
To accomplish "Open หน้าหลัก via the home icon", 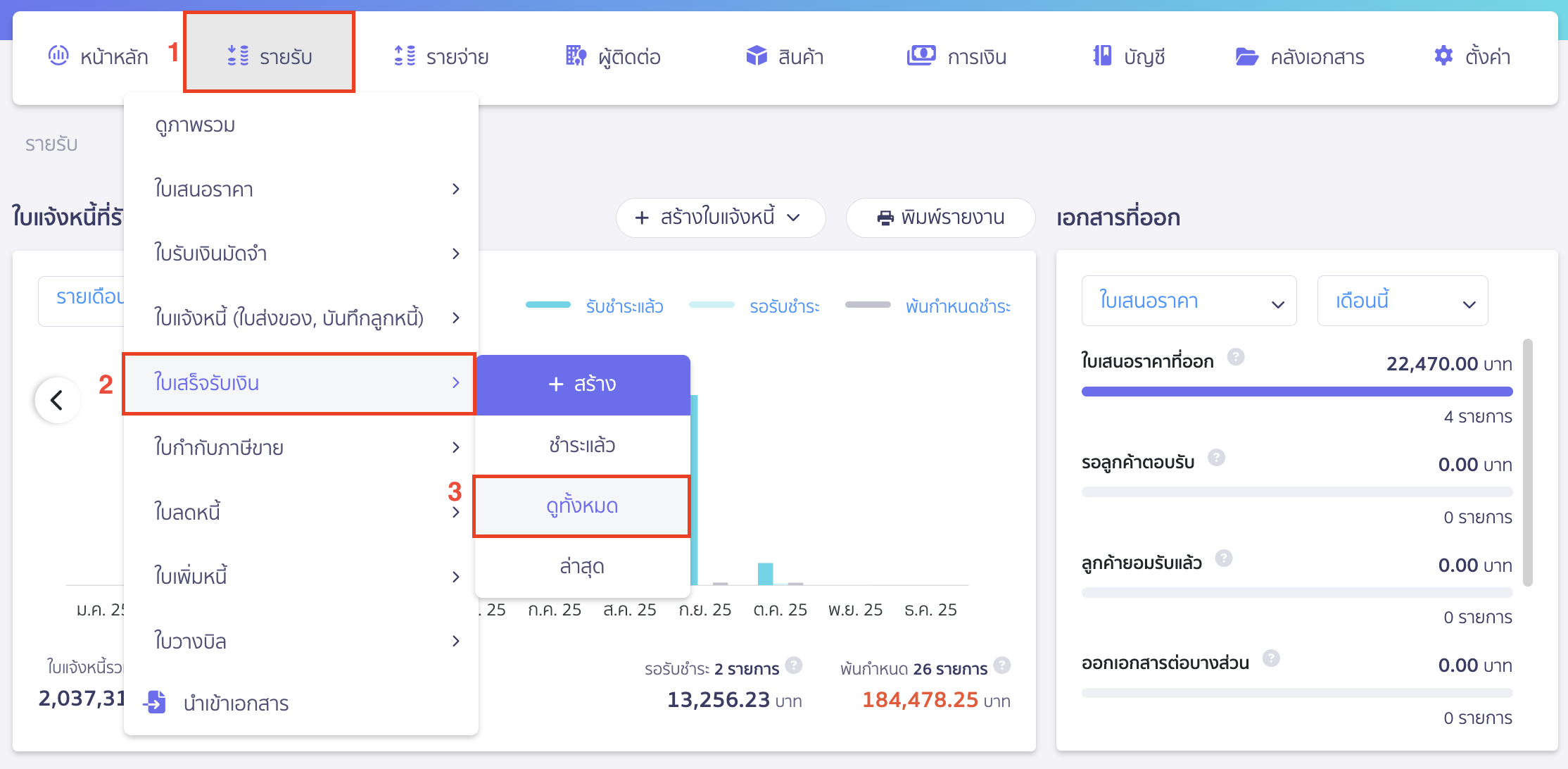I will point(59,56).
